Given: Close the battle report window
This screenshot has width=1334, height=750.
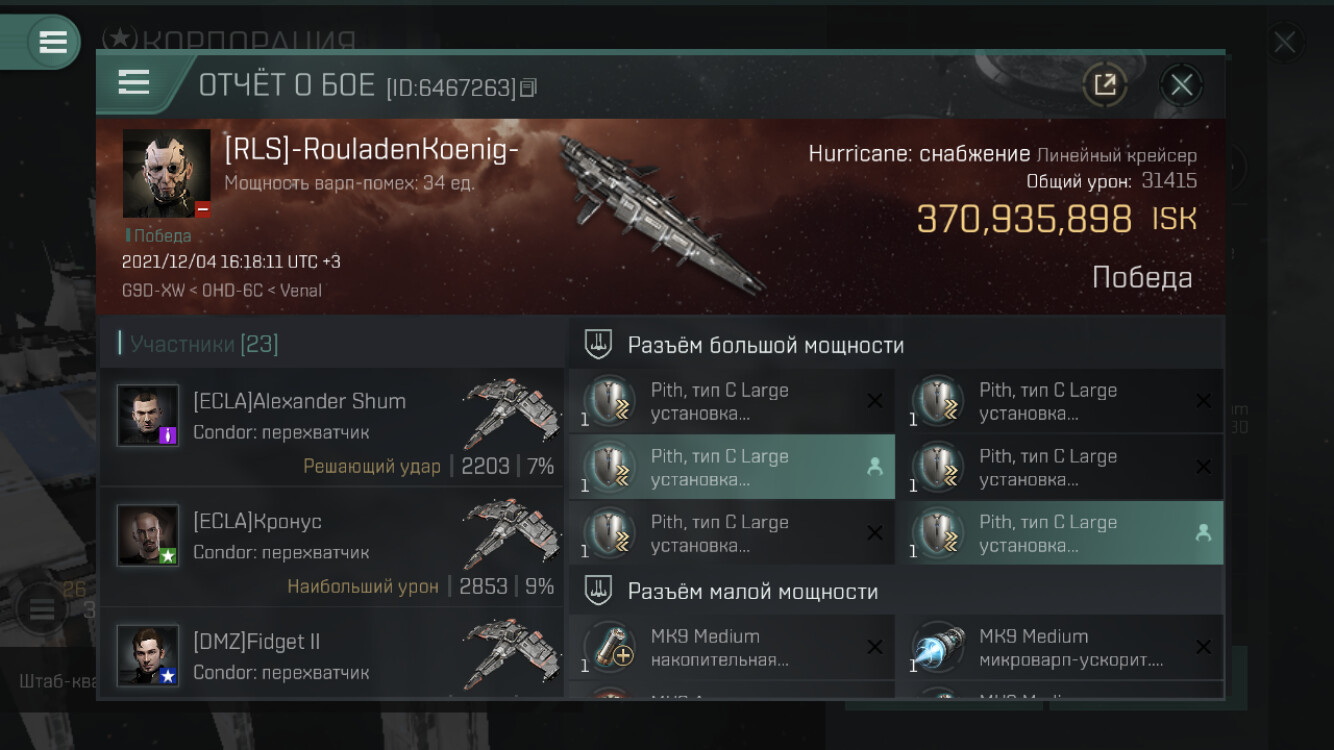Looking at the screenshot, I should click(x=1181, y=85).
